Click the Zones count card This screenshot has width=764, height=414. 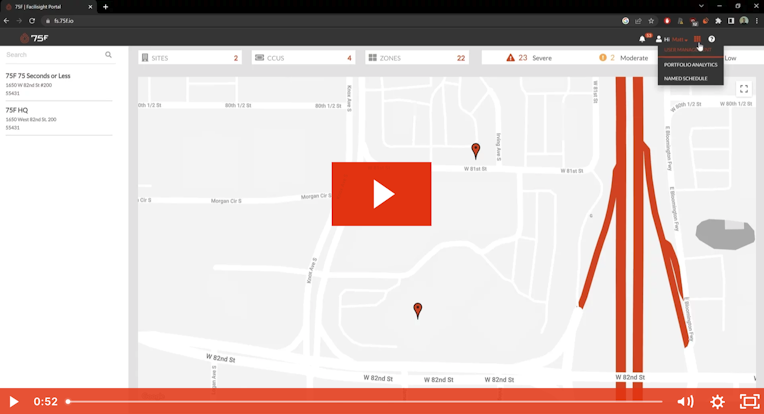click(x=417, y=57)
